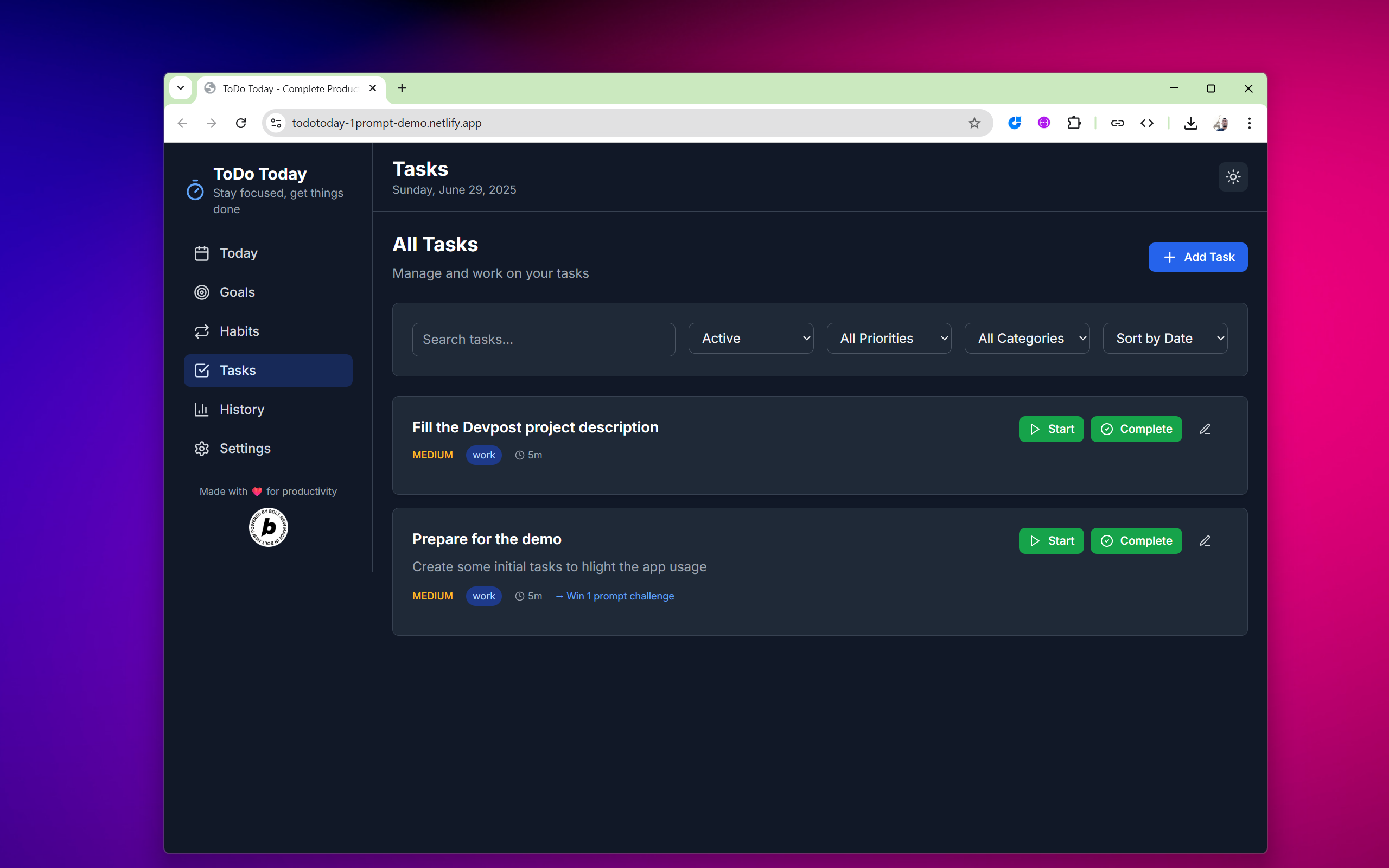1389x868 pixels.
Task: Toggle light/dark theme sun icon
Action: [1232, 177]
